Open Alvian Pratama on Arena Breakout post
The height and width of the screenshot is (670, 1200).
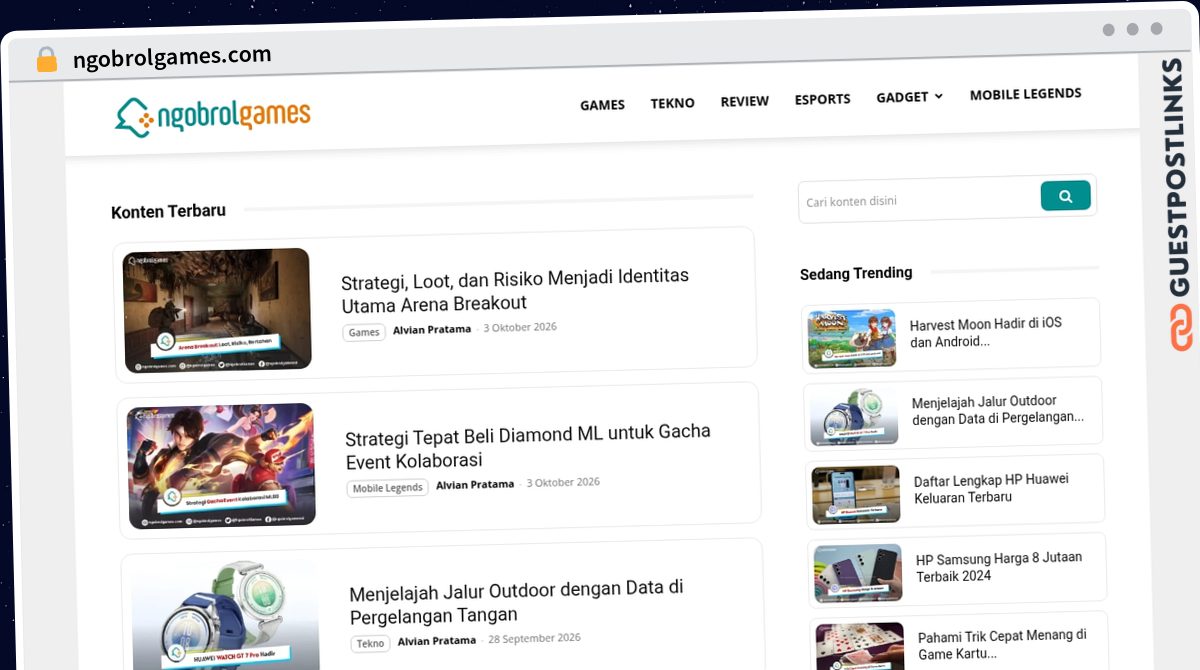432,329
